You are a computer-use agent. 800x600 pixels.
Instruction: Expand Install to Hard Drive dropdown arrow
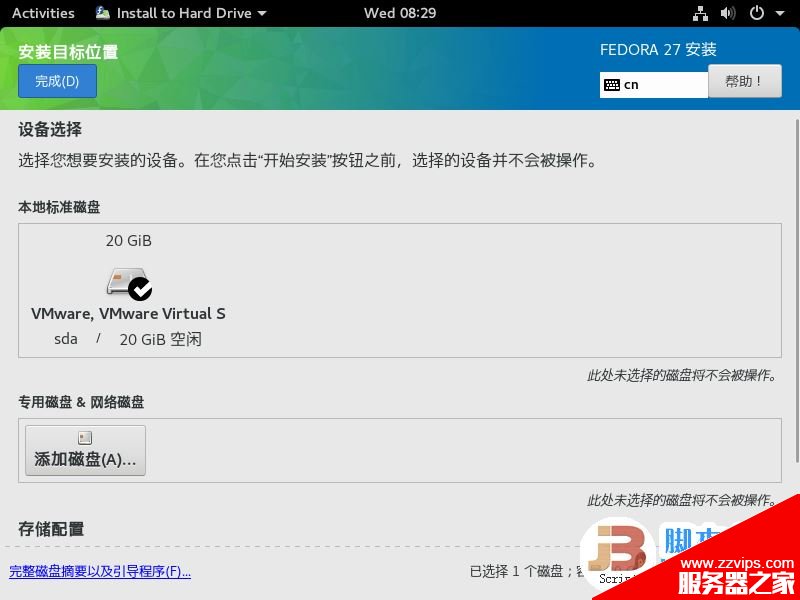coord(262,14)
